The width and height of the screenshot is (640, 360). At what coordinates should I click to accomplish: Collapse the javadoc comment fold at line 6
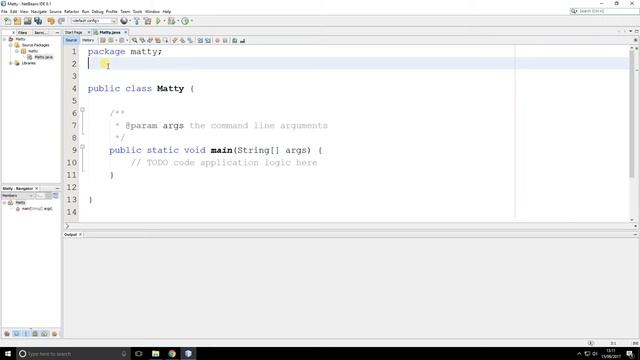(x=82, y=109)
